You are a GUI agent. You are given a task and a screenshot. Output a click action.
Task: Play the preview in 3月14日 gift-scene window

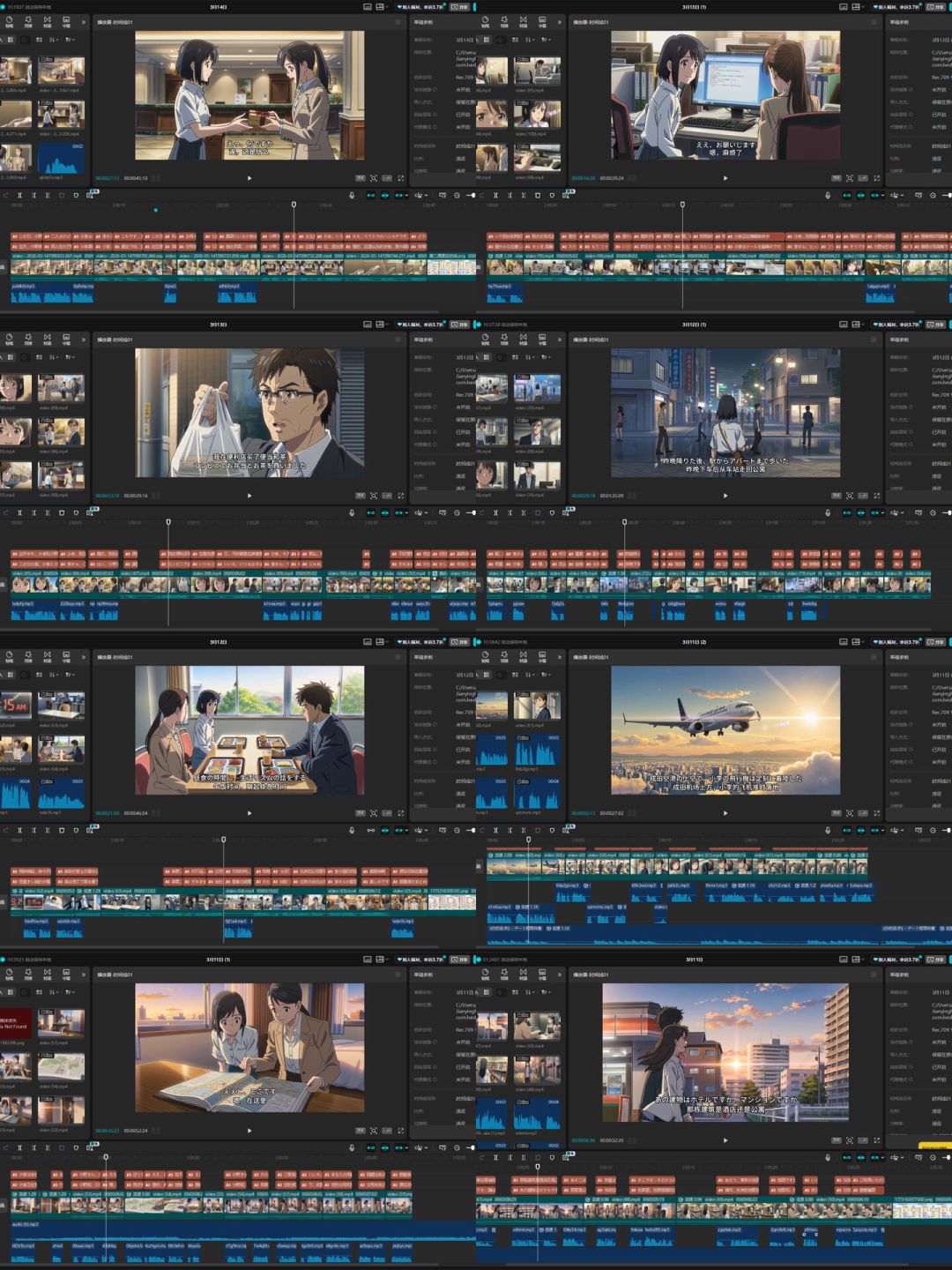(249, 177)
